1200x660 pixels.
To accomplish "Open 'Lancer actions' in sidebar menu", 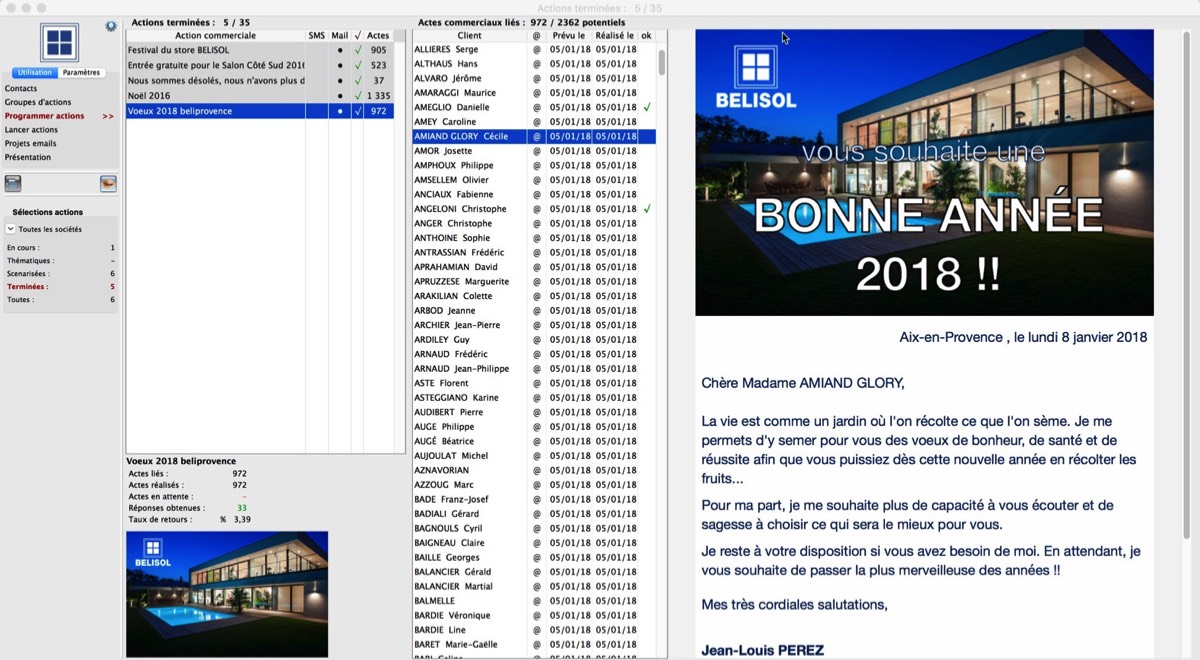I will (31, 130).
